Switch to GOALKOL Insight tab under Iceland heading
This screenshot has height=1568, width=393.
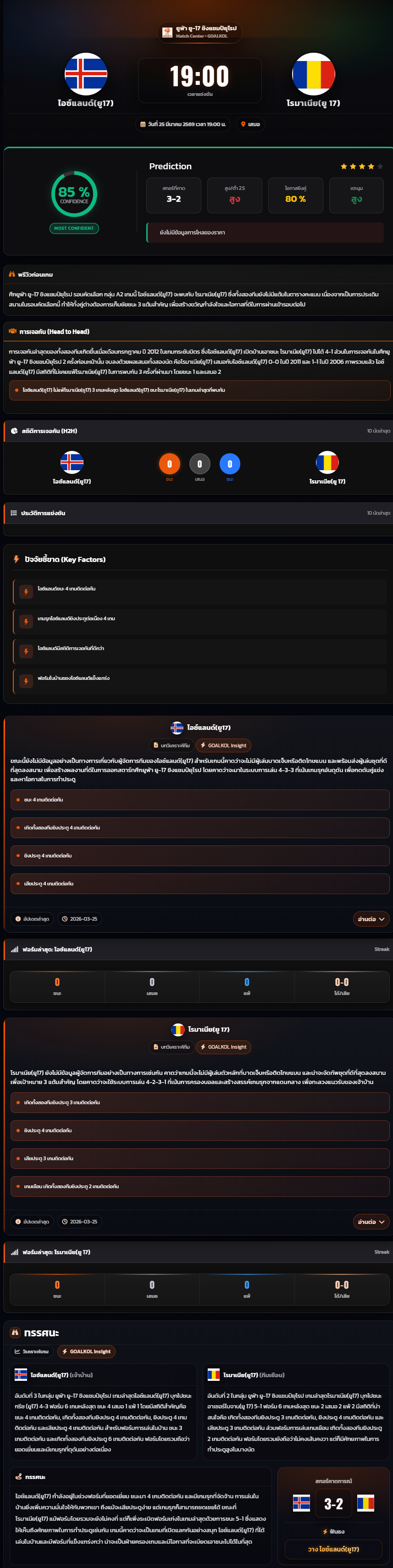click(x=223, y=745)
